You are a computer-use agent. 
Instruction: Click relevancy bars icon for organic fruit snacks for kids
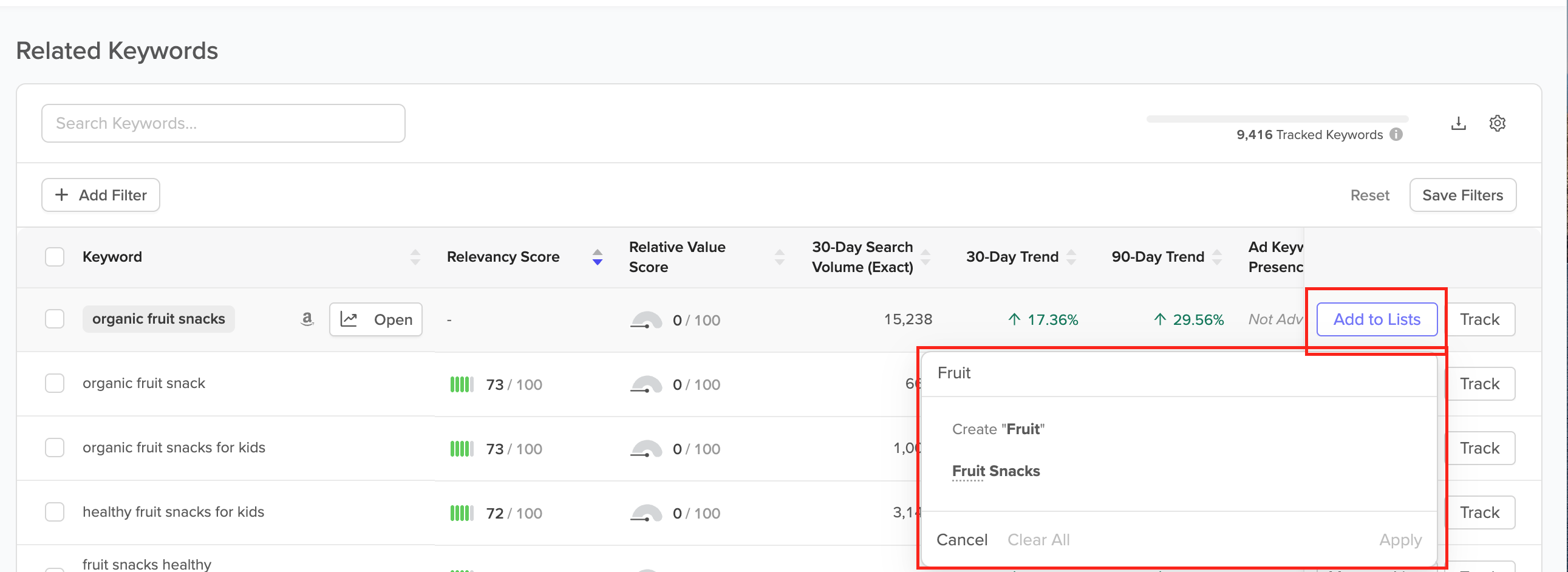click(x=462, y=449)
